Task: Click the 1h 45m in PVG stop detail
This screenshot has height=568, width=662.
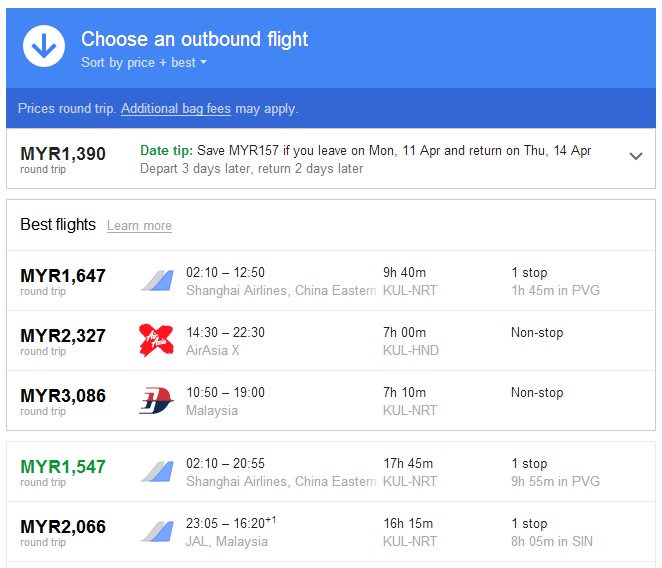Action: pos(555,291)
